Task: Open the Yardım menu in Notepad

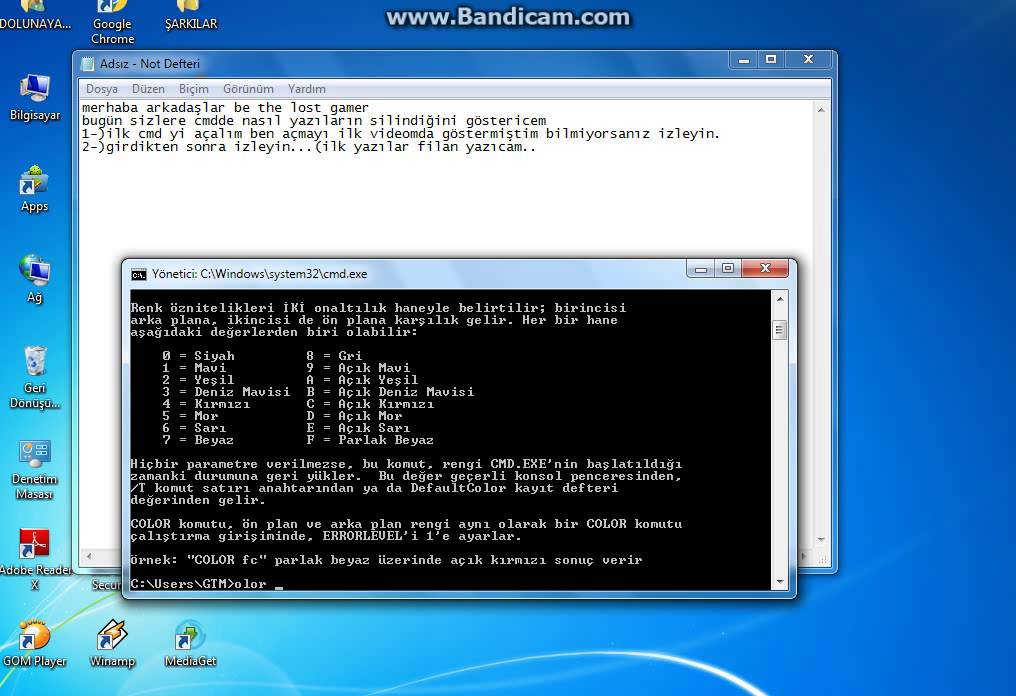Action: click(306, 89)
